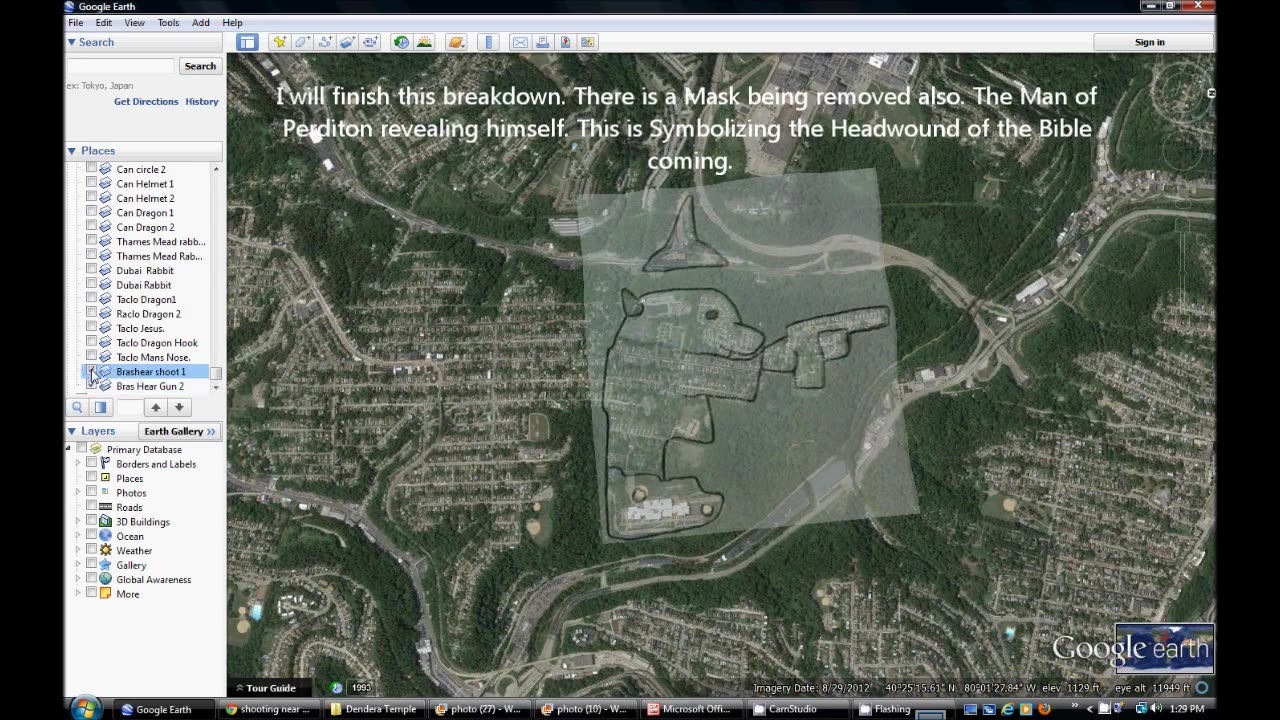
Task: Click the magnifier search icon below Places
Action: pyautogui.click(x=77, y=407)
